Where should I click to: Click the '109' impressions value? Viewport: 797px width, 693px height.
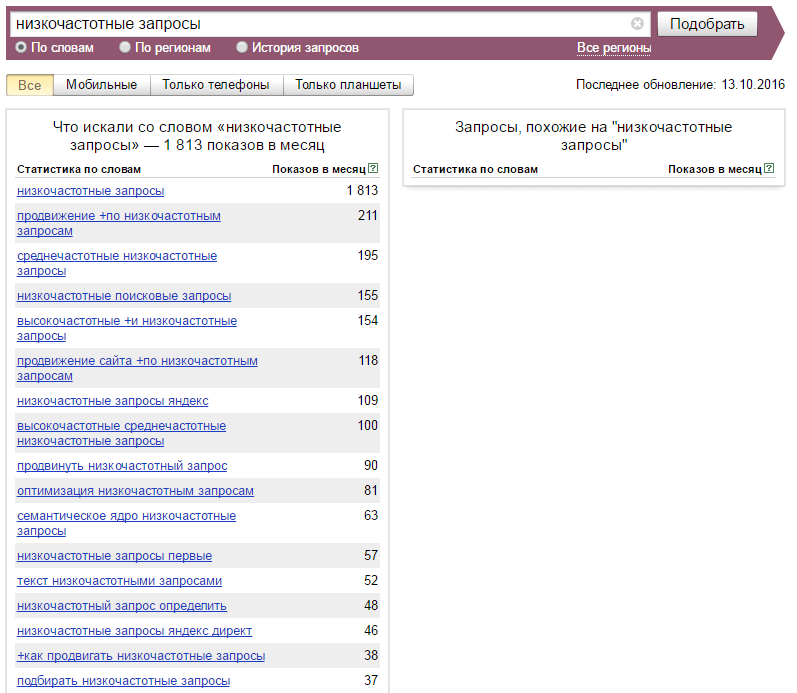point(368,401)
